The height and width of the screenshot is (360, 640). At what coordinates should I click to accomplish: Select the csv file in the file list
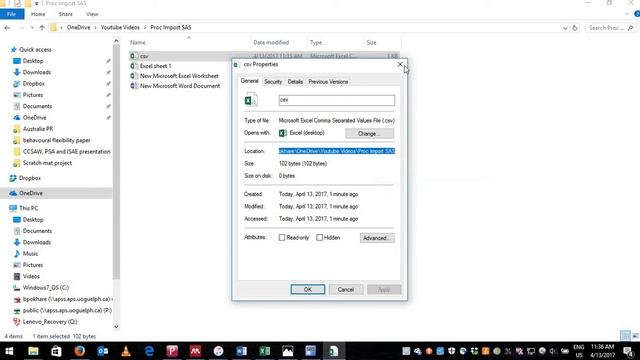[144, 56]
